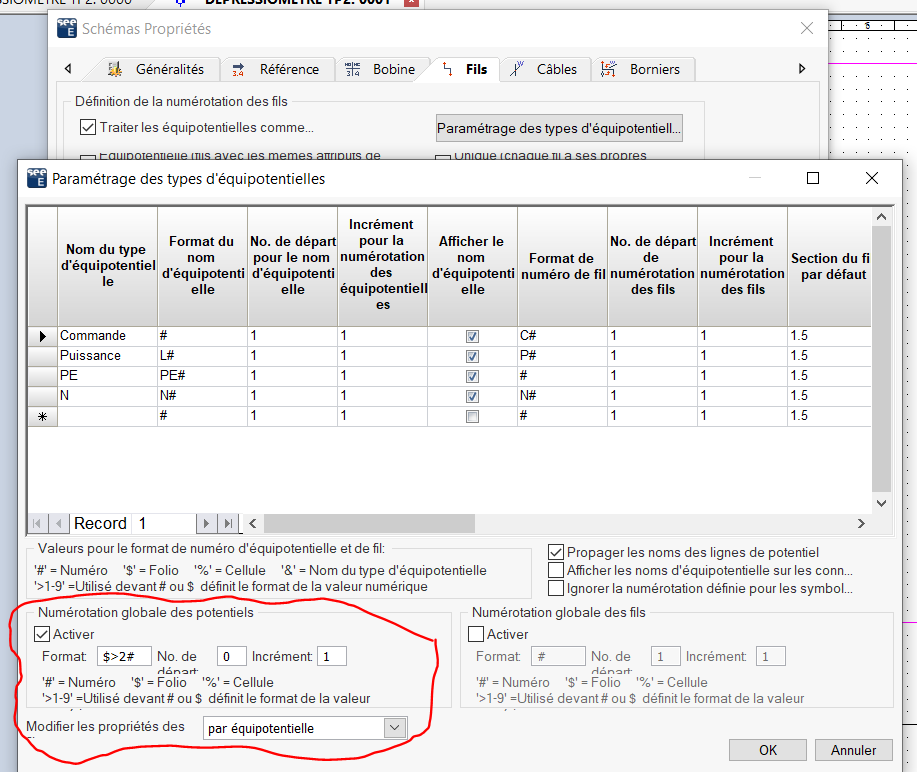The height and width of the screenshot is (772, 917).
Task: Select the Bobine tab icon
Action: pyautogui.click(x=353, y=69)
